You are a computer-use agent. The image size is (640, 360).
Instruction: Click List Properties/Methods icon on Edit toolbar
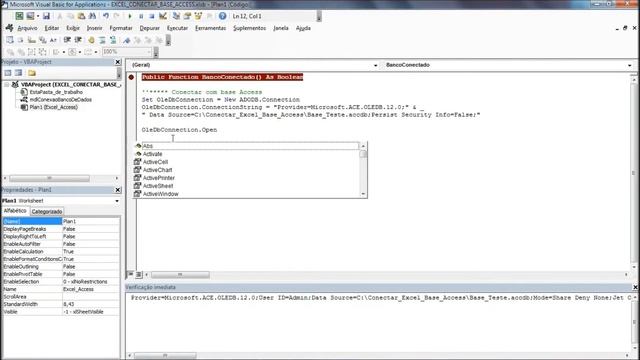pyautogui.click(x=10, y=40)
